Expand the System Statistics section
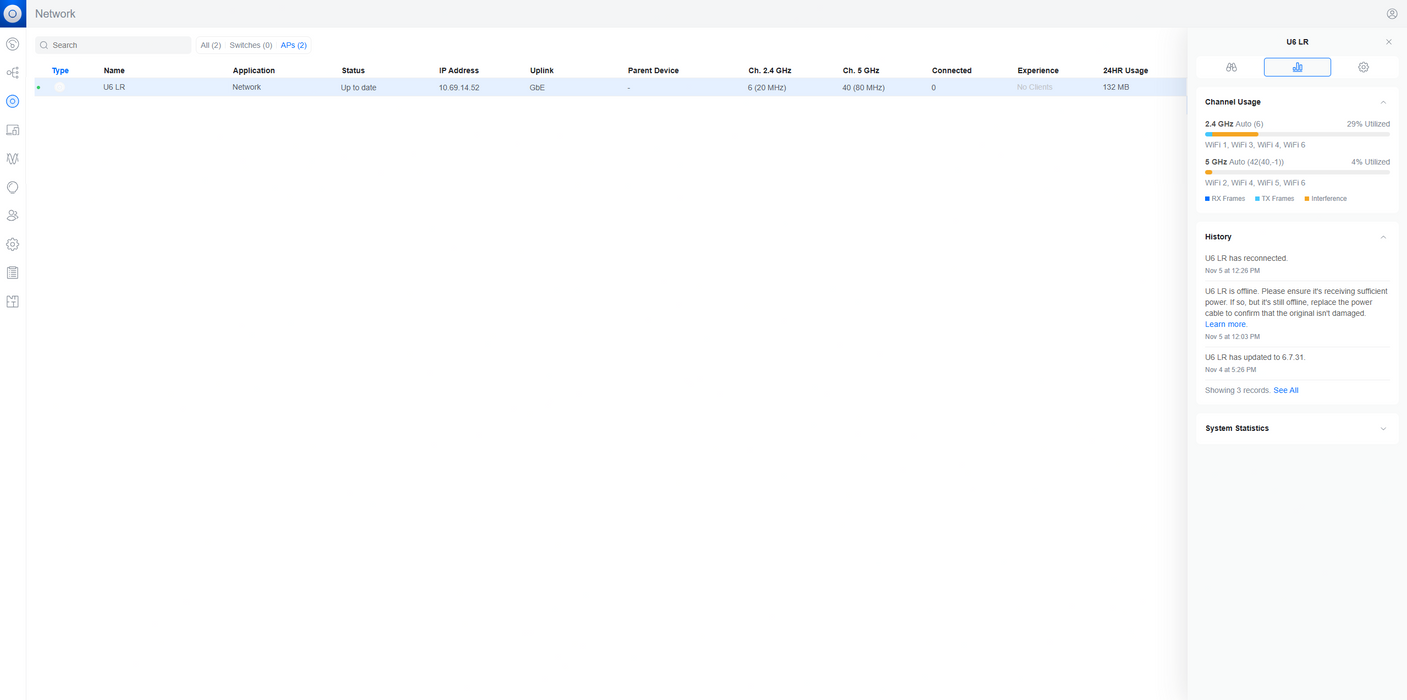Screen dimensions: 1407x700 click(x=1383, y=428)
